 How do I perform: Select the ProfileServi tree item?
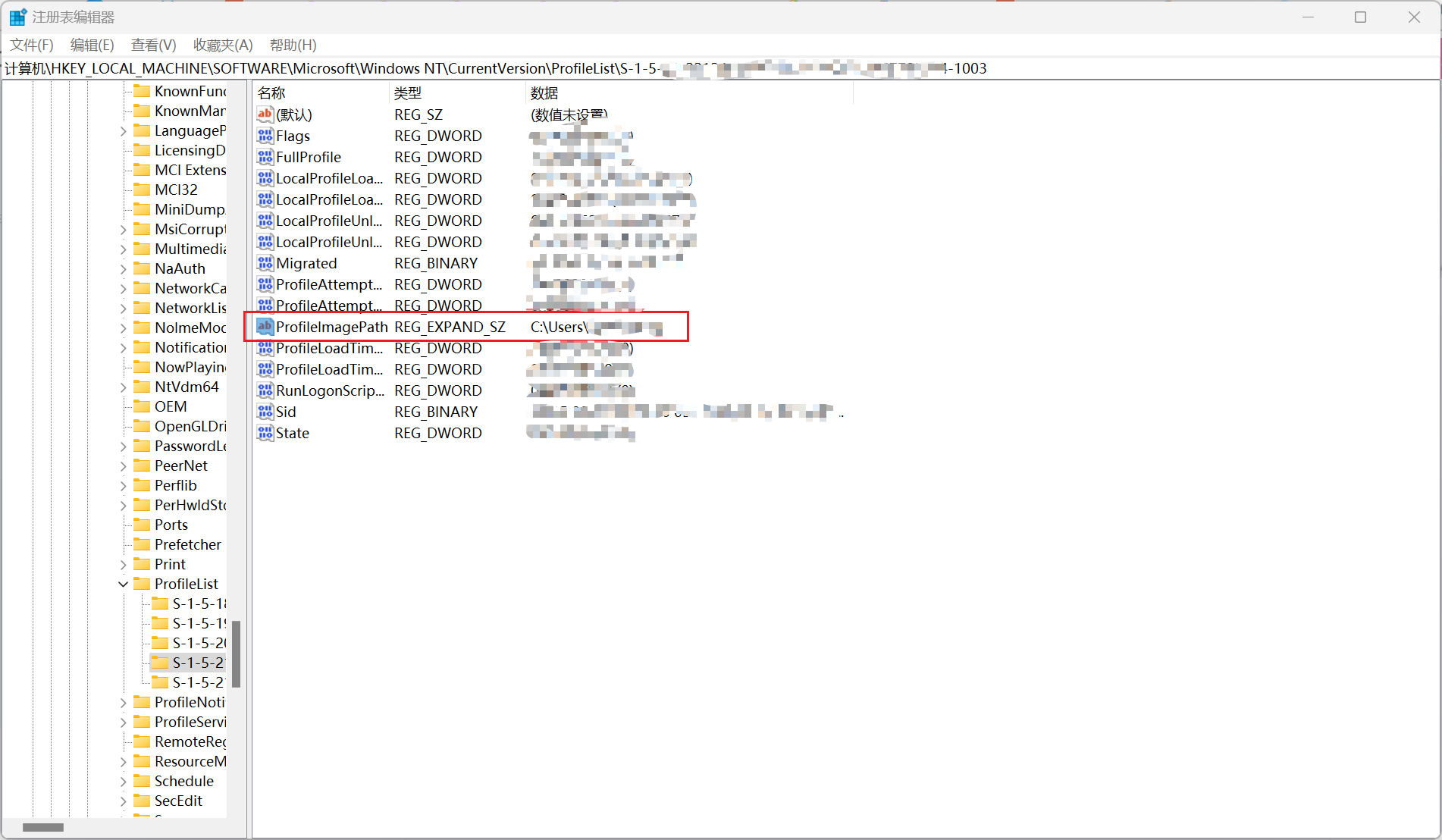coord(190,722)
